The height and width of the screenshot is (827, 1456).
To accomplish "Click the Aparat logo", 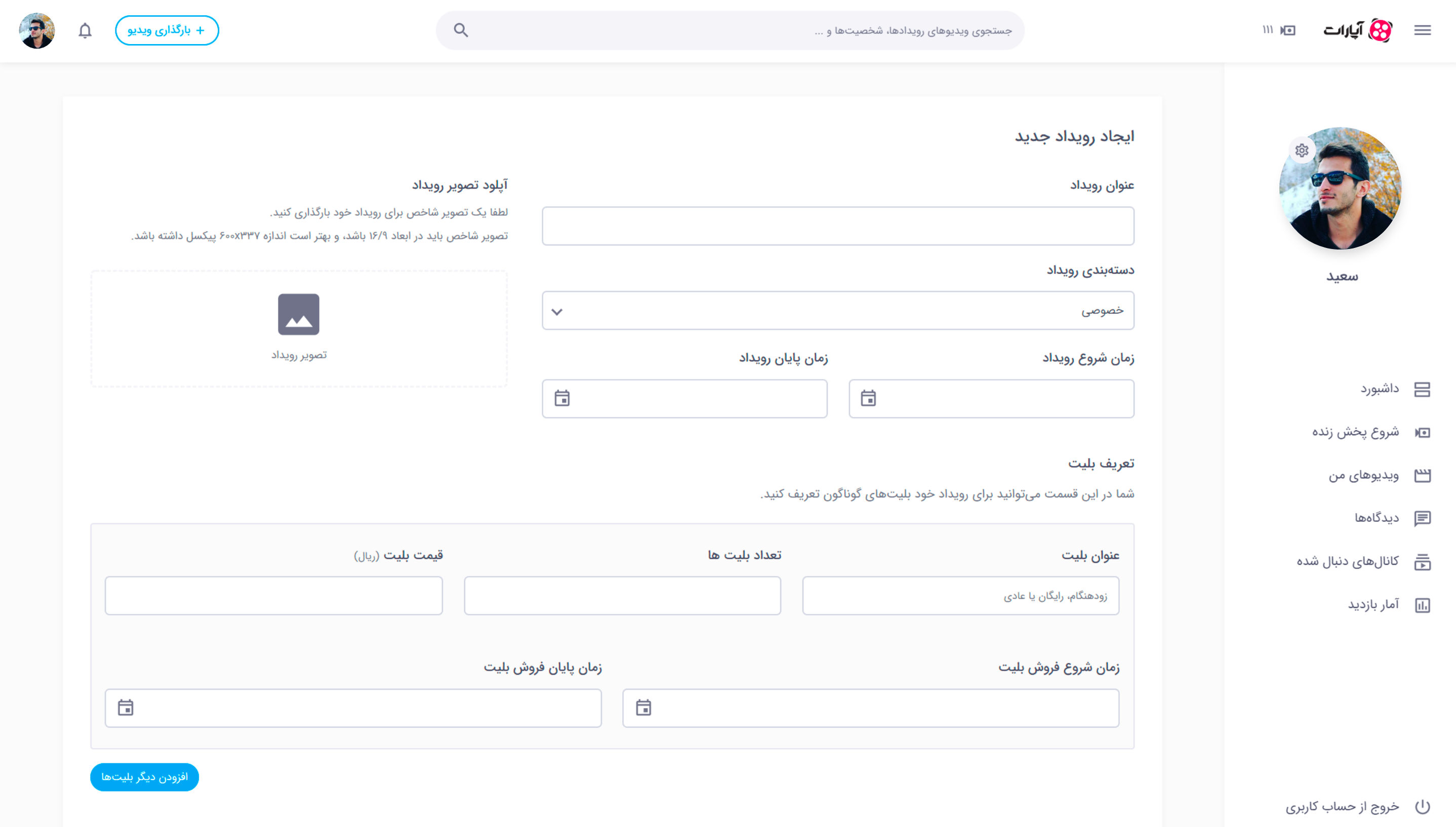I will (x=1357, y=30).
